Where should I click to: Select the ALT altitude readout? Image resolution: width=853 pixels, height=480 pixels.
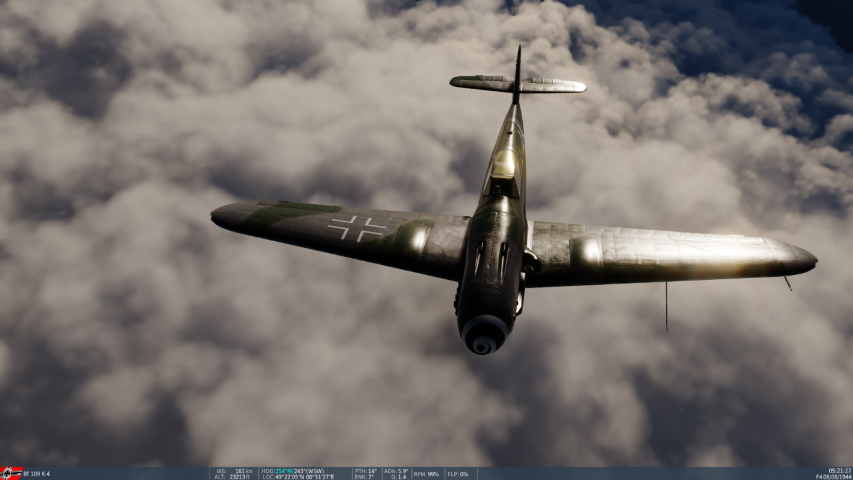pos(233,477)
